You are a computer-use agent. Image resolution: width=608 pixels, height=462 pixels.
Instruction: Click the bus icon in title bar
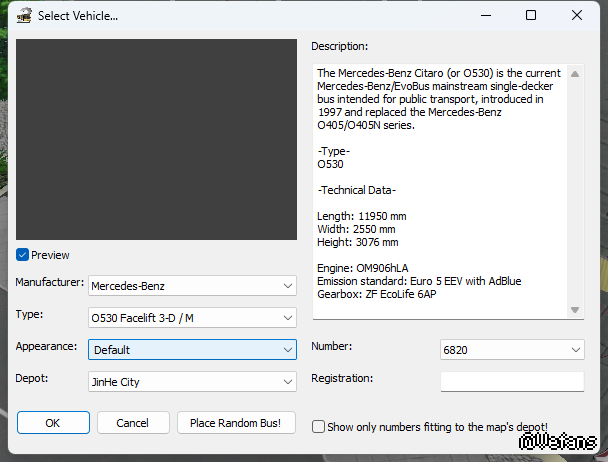21,16
